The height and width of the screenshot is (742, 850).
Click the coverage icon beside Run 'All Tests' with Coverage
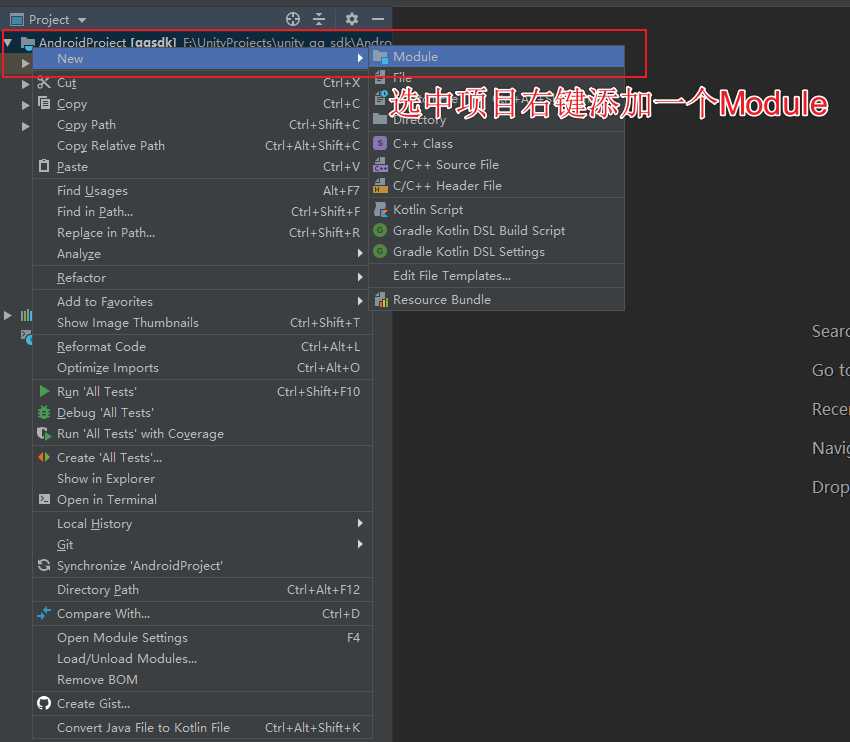point(43,433)
